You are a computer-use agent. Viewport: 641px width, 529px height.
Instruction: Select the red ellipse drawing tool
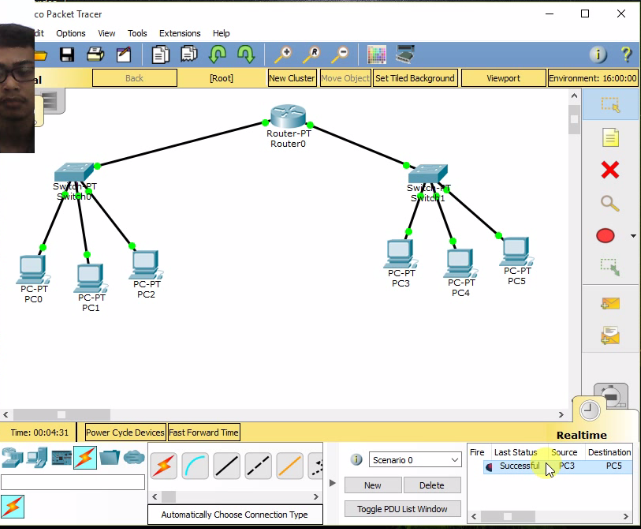tap(605, 236)
